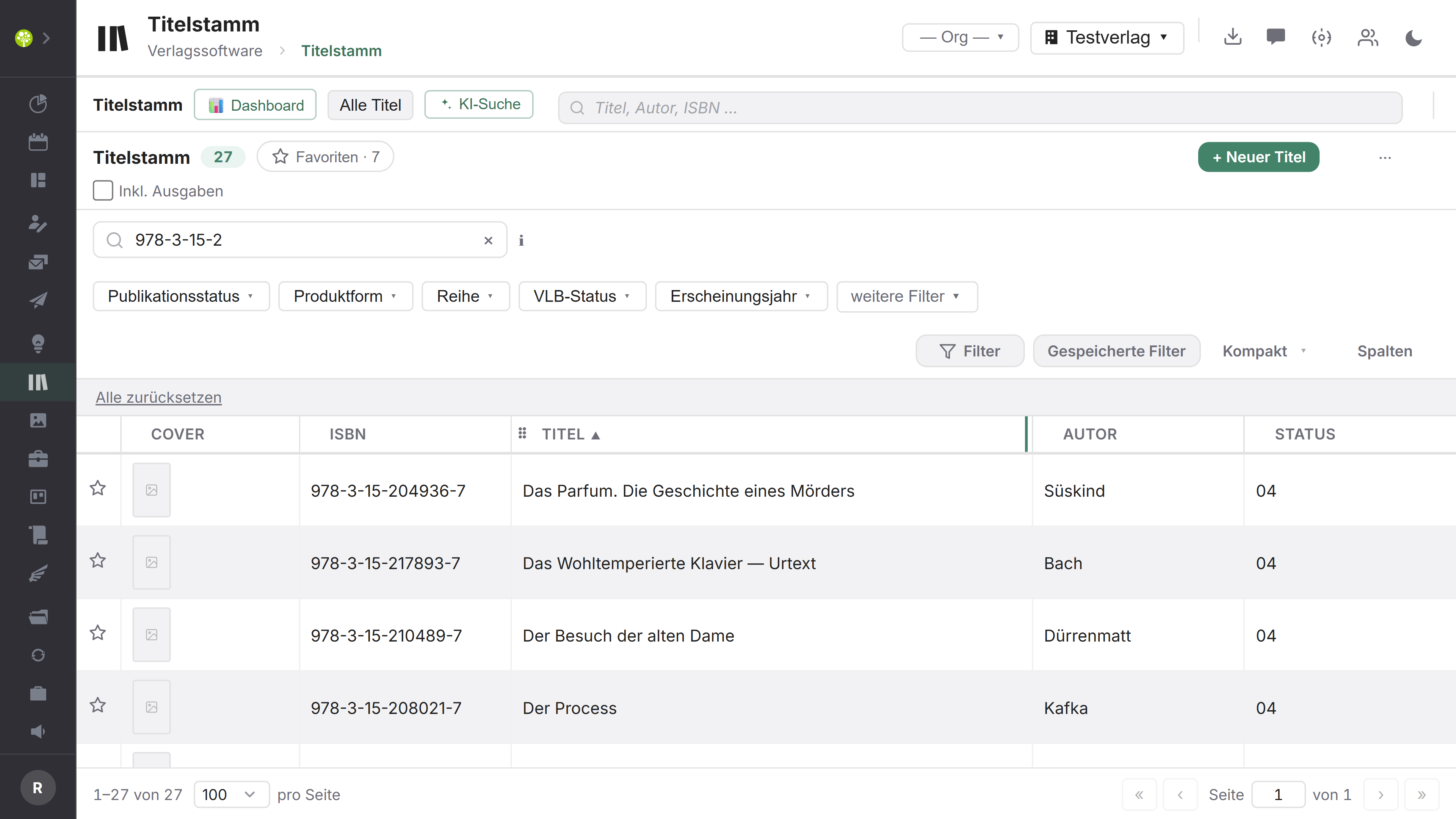Screen dimensions: 1456x819
Task: Open the Kompakt density dropdown
Action: click(x=1265, y=351)
